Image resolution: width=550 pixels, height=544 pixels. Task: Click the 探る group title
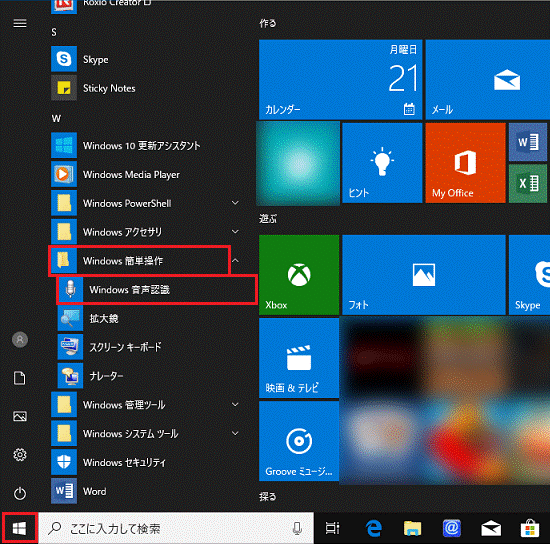[x=268, y=496]
